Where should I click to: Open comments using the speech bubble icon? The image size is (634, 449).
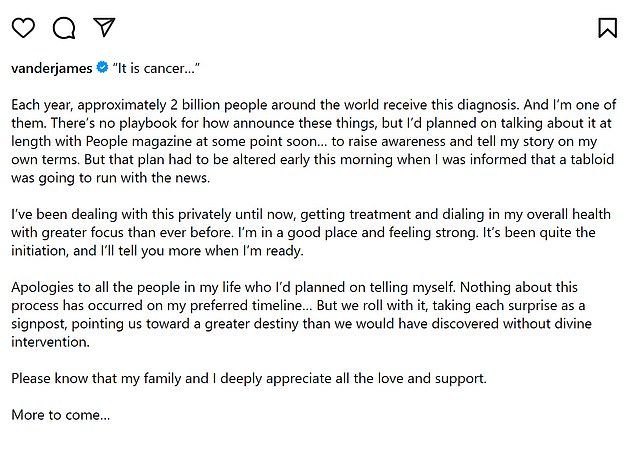coord(63,28)
